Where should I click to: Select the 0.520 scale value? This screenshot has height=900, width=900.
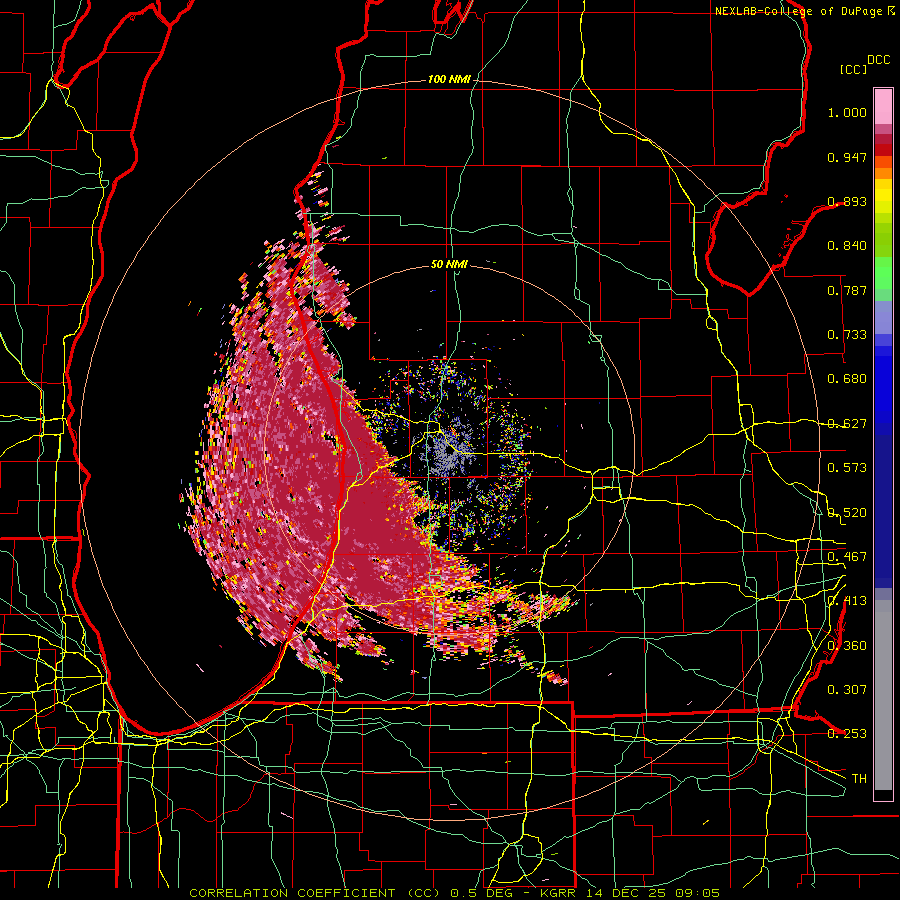click(847, 513)
